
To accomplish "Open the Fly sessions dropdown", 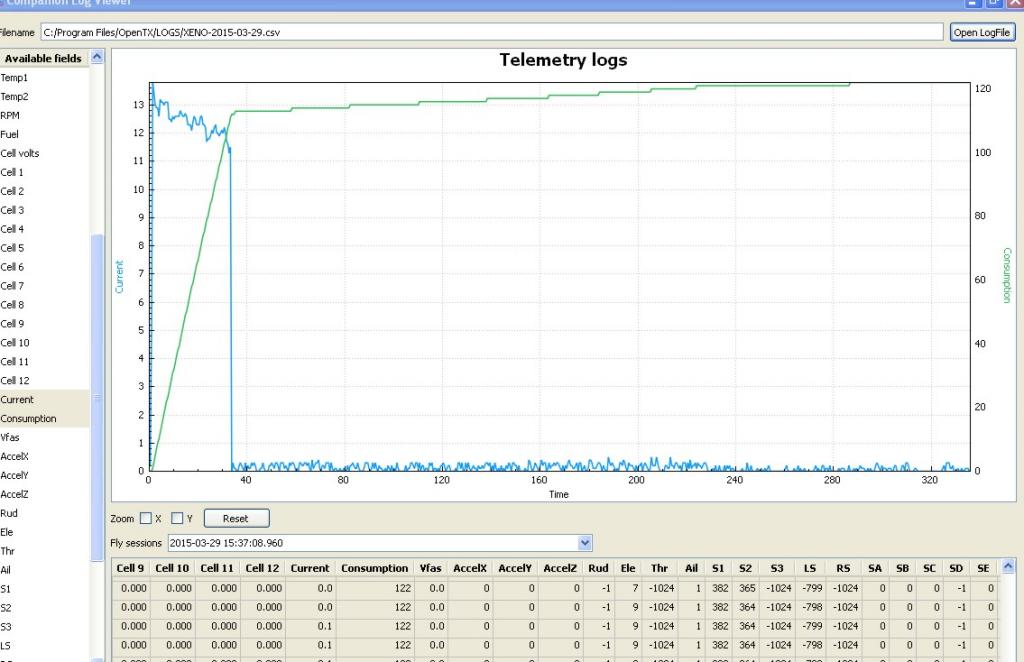I will click(x=585, y=543).
